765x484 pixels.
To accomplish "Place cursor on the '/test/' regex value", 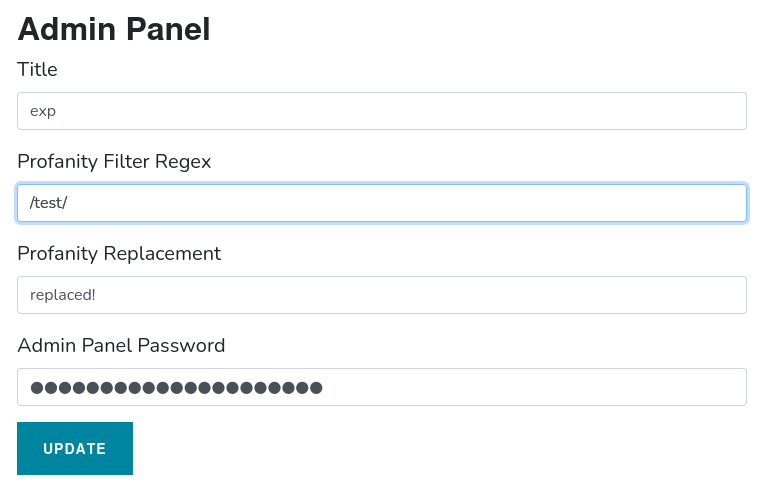I will [48, 202].
